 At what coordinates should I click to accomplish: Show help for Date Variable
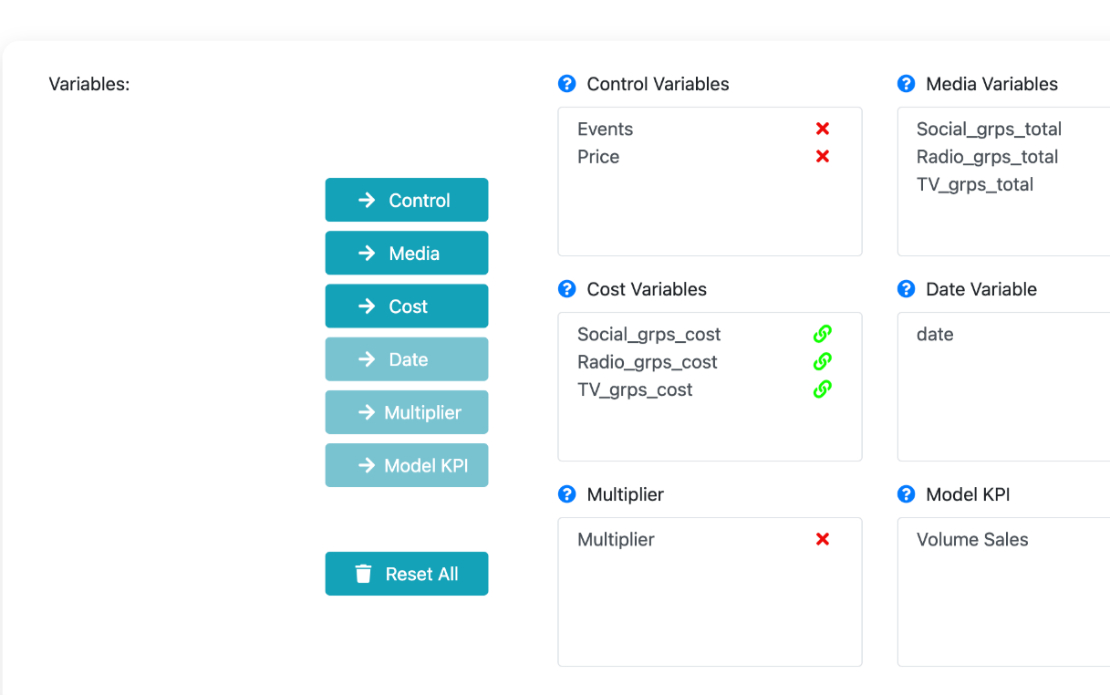click(906, 289)
